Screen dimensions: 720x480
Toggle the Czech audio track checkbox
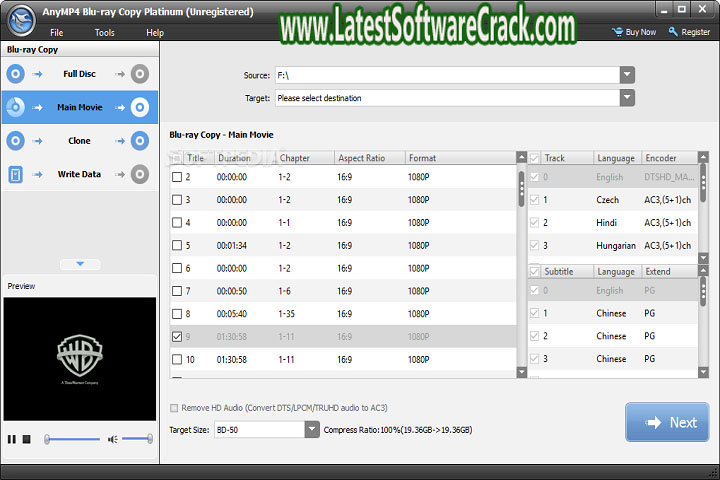point(534,200)
